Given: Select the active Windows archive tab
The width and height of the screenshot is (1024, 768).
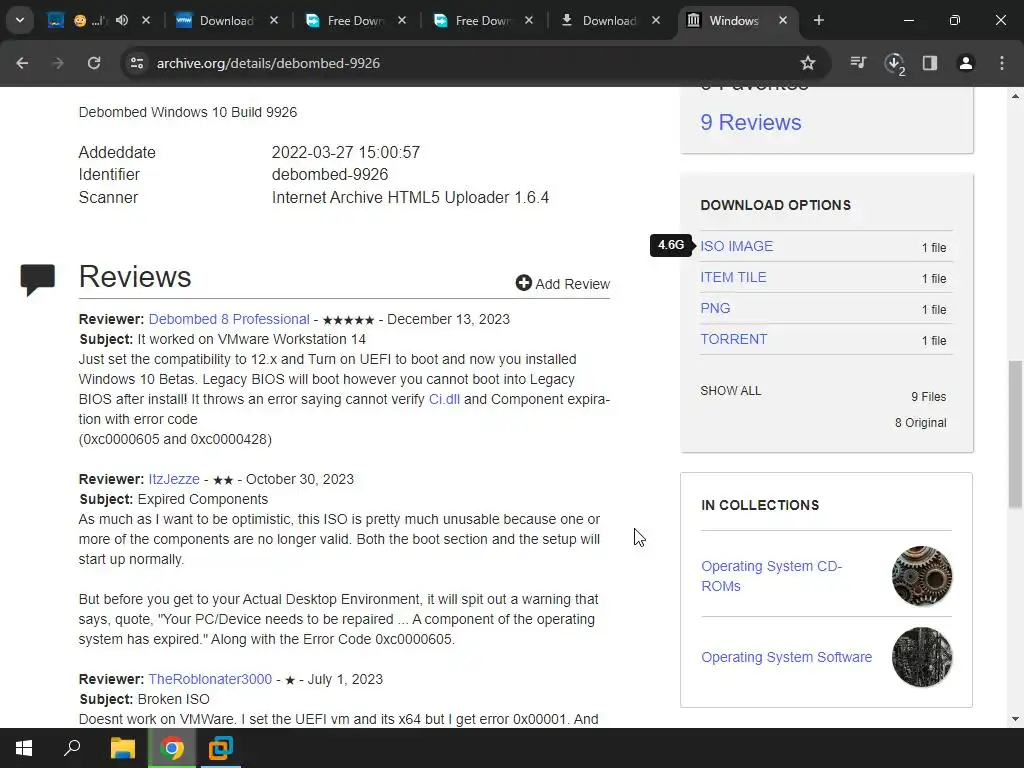Looking at the screenshot, I should click(x=733, y=20).
